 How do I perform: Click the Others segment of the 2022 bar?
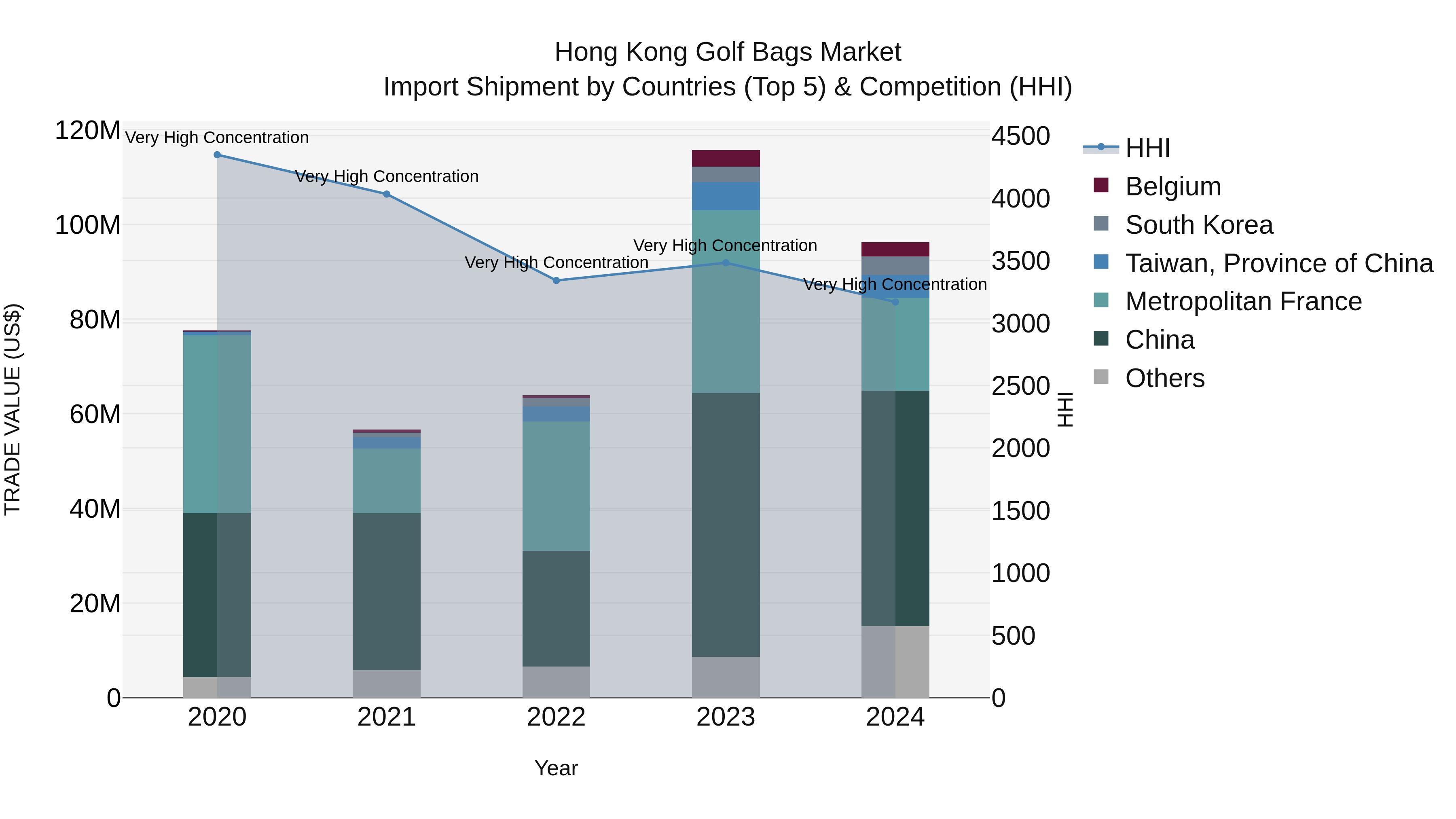click(556, 682)
